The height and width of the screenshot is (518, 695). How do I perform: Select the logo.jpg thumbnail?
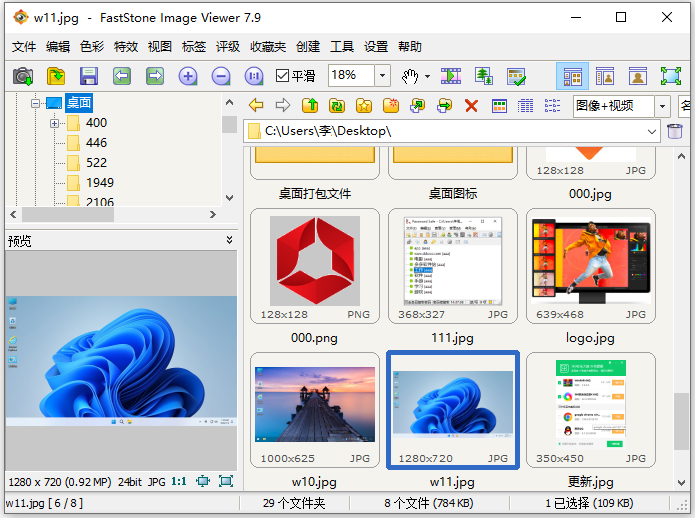tap(590, 266)
